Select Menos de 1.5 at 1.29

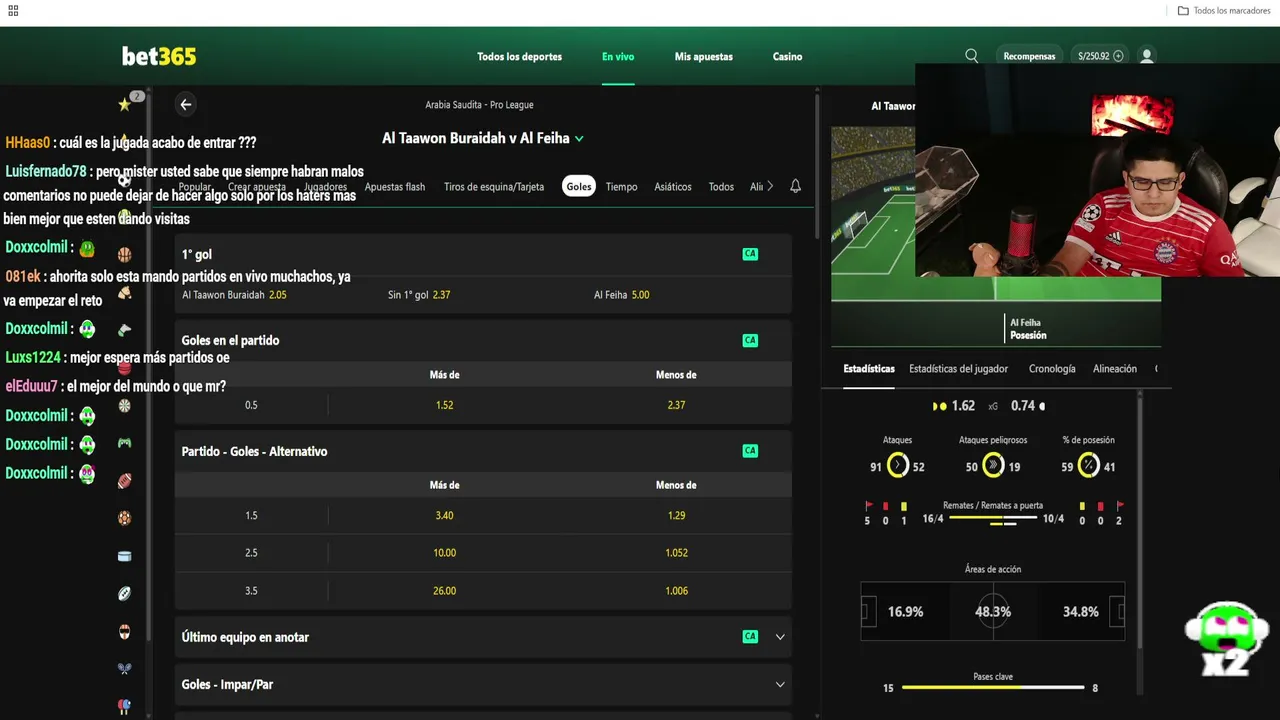pos(676,515)
